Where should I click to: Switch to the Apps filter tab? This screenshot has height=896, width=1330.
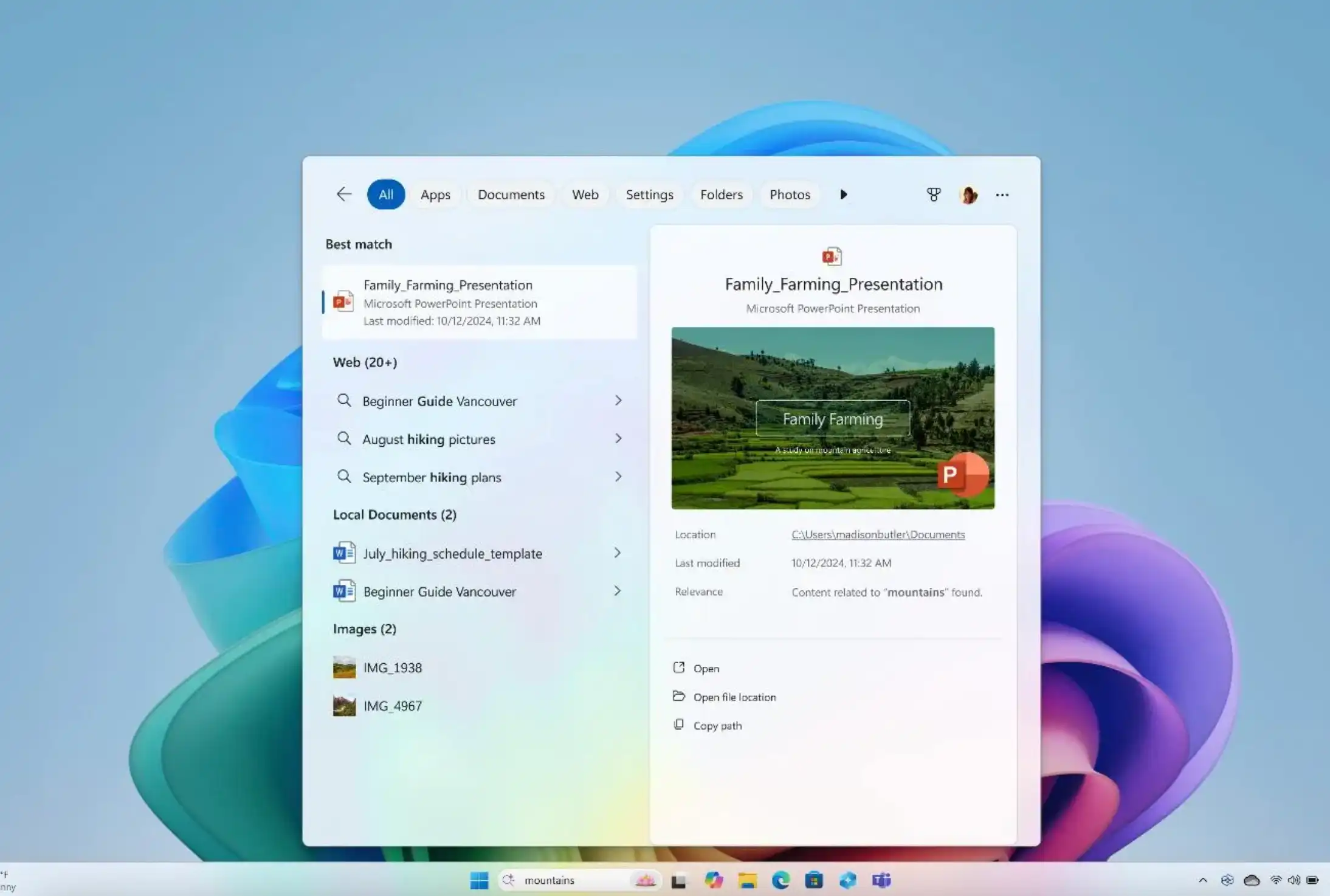tap(435, 195)
